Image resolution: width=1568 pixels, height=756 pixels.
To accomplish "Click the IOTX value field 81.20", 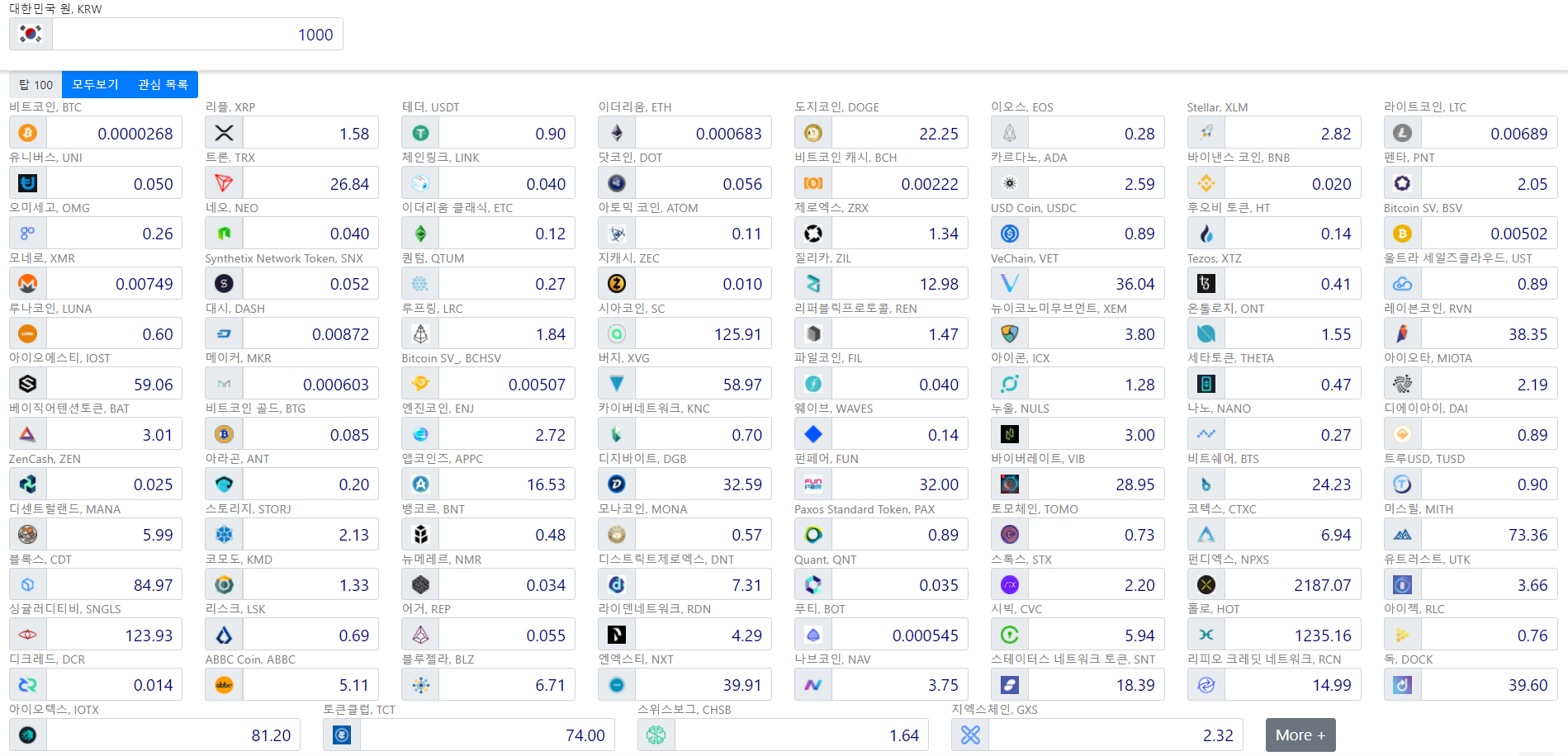I will click(173, 735).
